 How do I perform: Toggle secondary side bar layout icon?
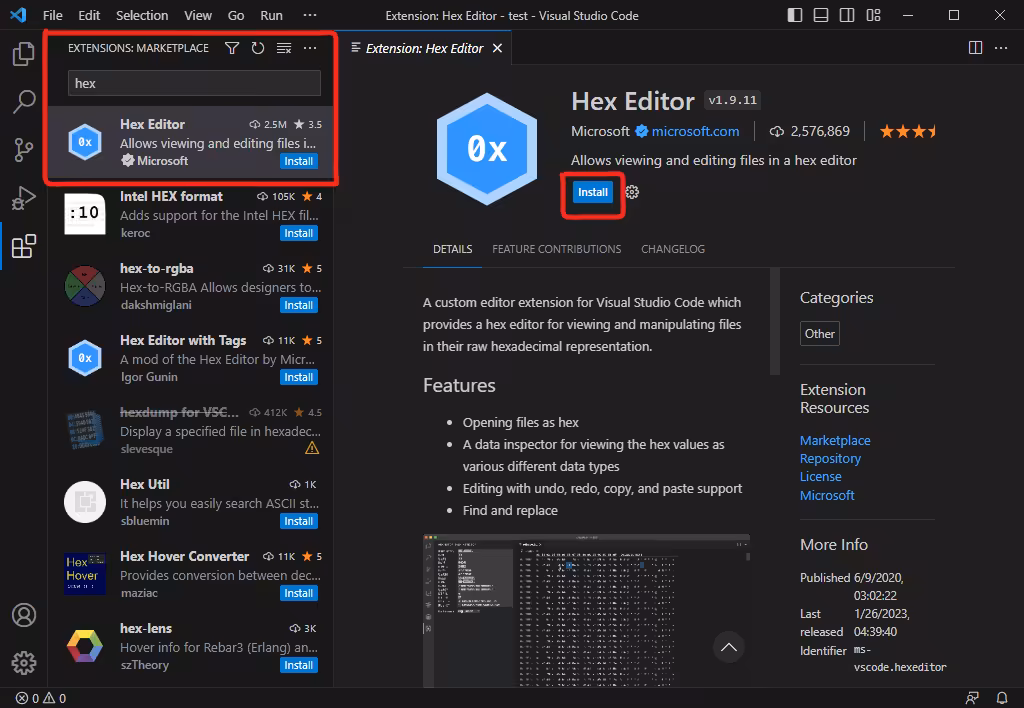pos(847,15)
